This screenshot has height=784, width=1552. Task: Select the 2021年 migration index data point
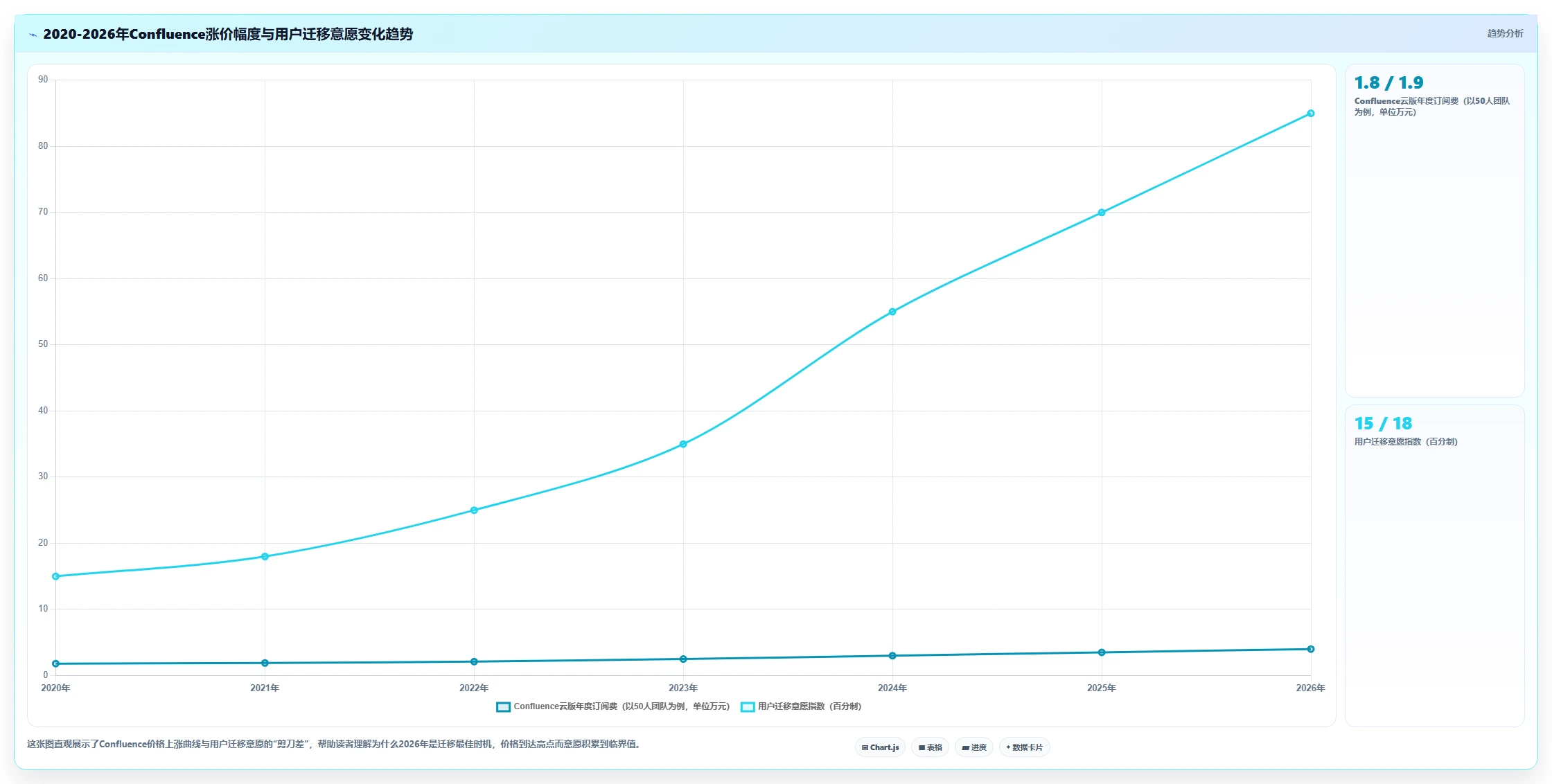click(x=265, y=556)
